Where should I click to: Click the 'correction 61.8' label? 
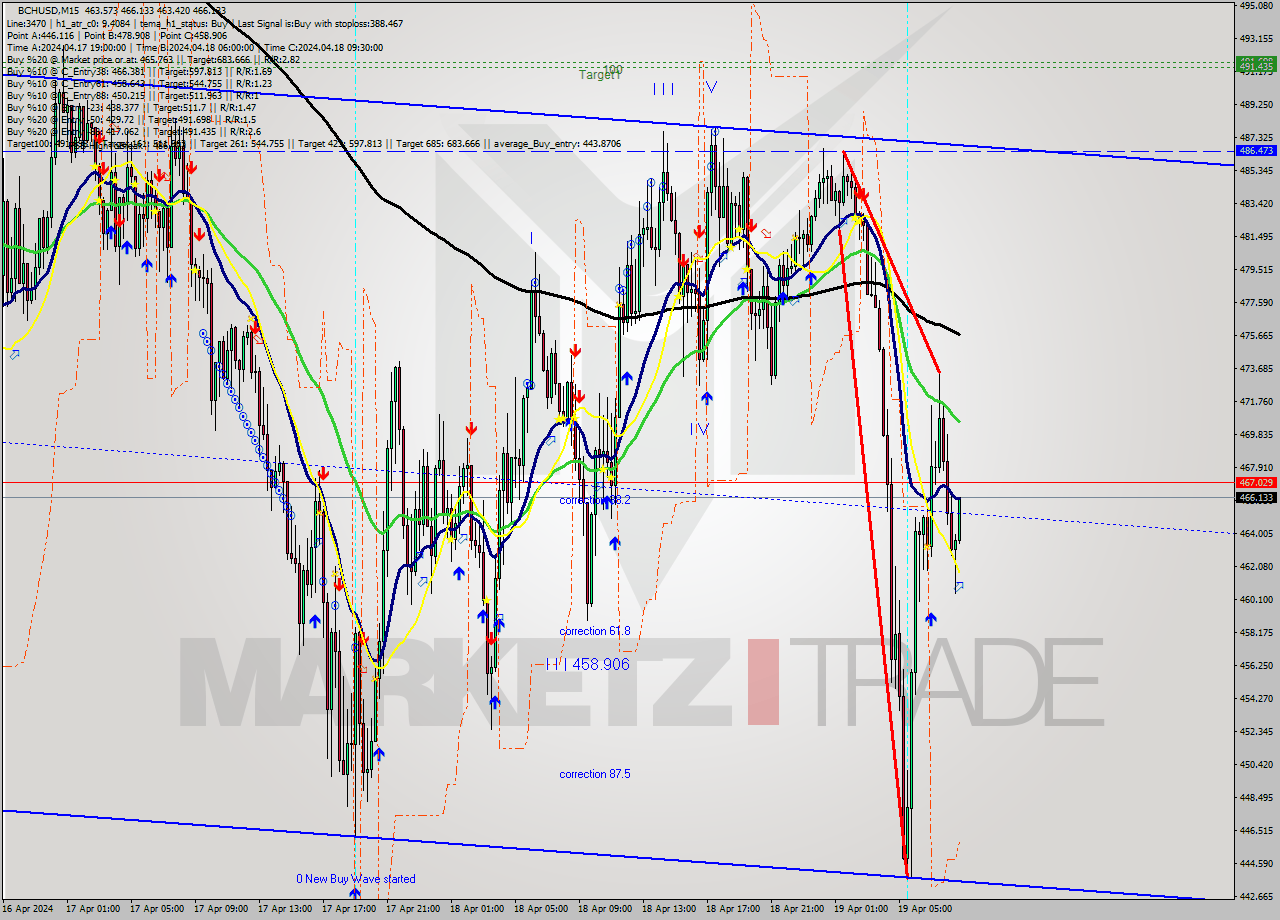click(595, 631)
